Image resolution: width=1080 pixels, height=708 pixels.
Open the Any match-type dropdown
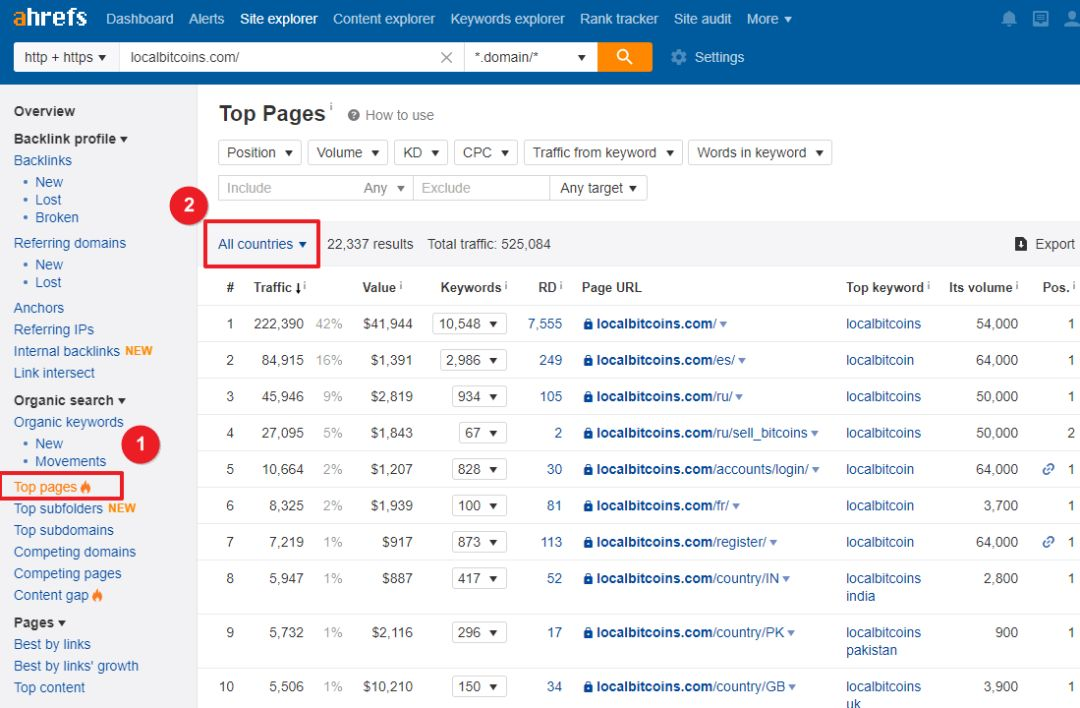(383, 187)
